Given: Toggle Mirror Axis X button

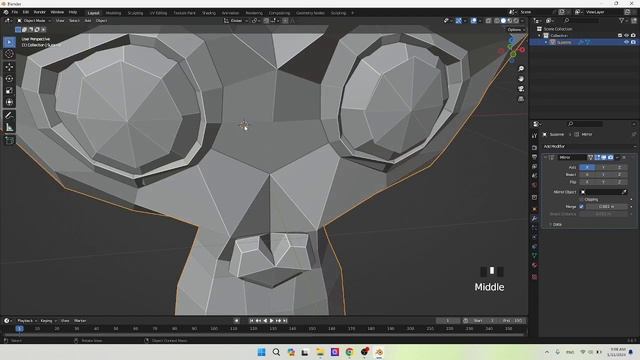Looking at the screenshot, I should [587, 167].
